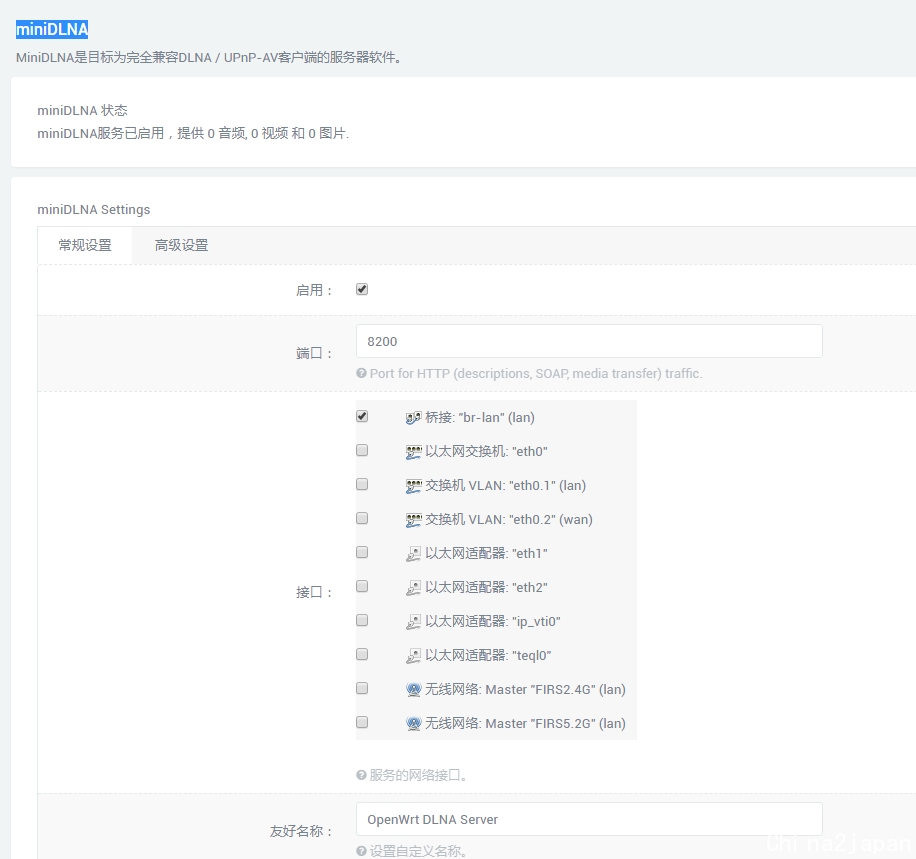Image resolution: width=916 pixels, height=859 pixels.
Task: Click the Ethernet switch icon beside eth0
Action: [x=413, y=452]
